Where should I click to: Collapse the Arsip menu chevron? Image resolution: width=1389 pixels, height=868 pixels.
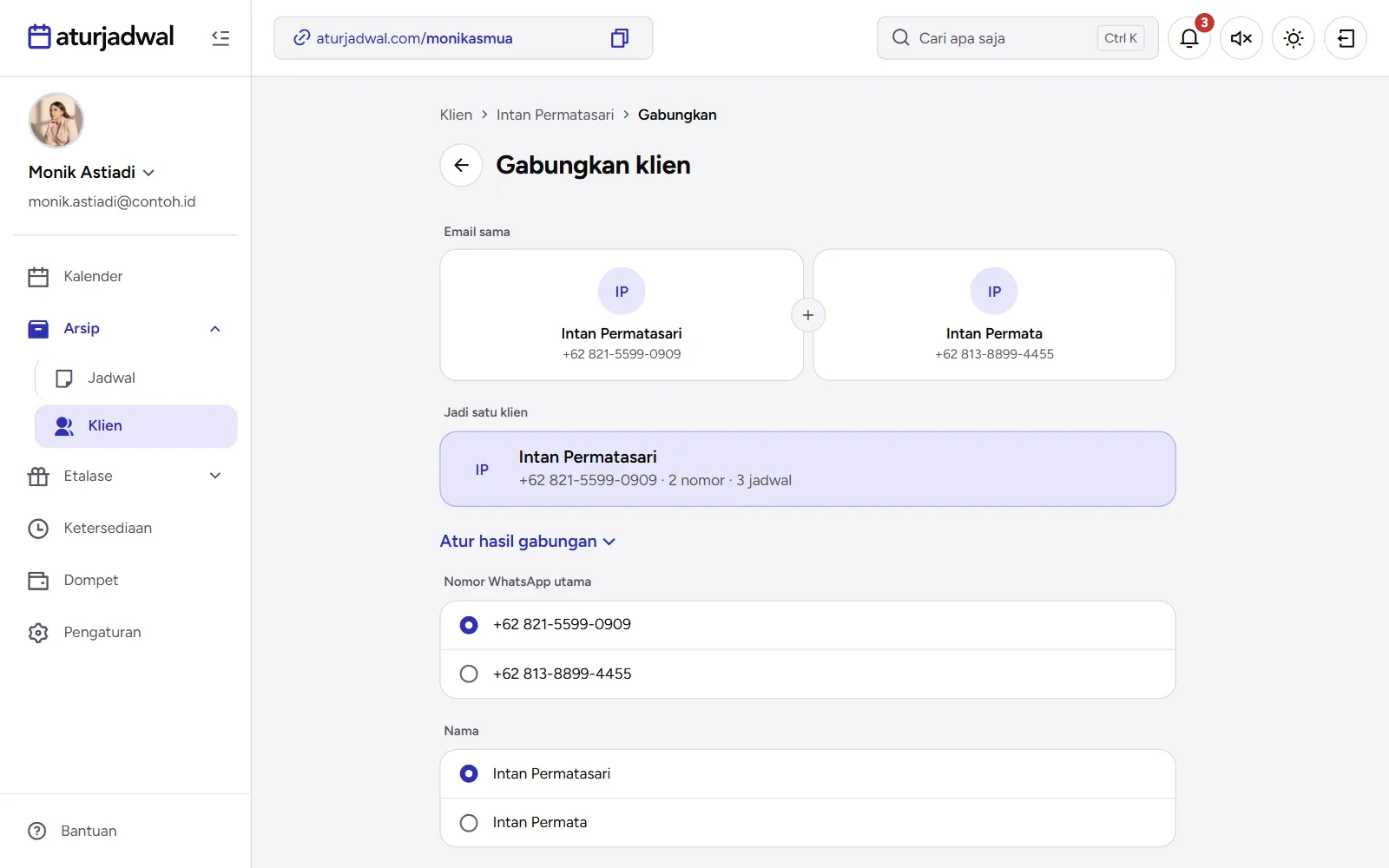pos(215,329)
